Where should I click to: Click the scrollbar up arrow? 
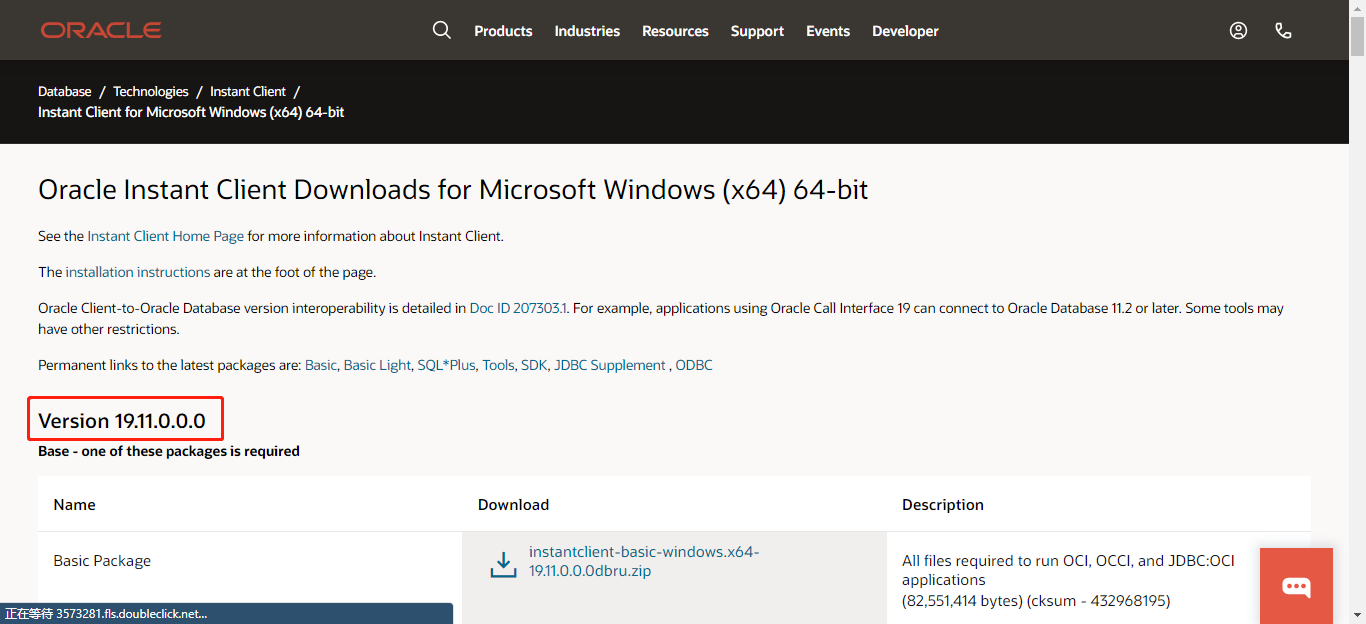1357,8
